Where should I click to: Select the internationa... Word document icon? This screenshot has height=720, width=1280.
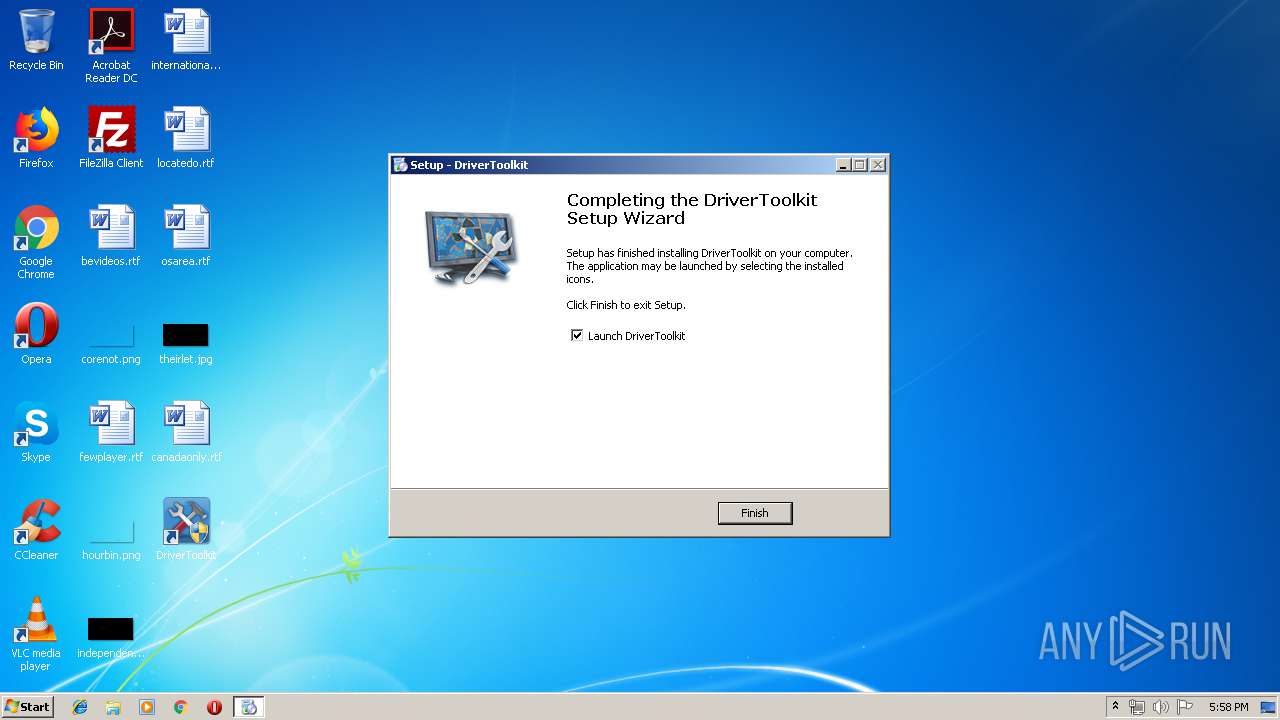click(186, 40)
